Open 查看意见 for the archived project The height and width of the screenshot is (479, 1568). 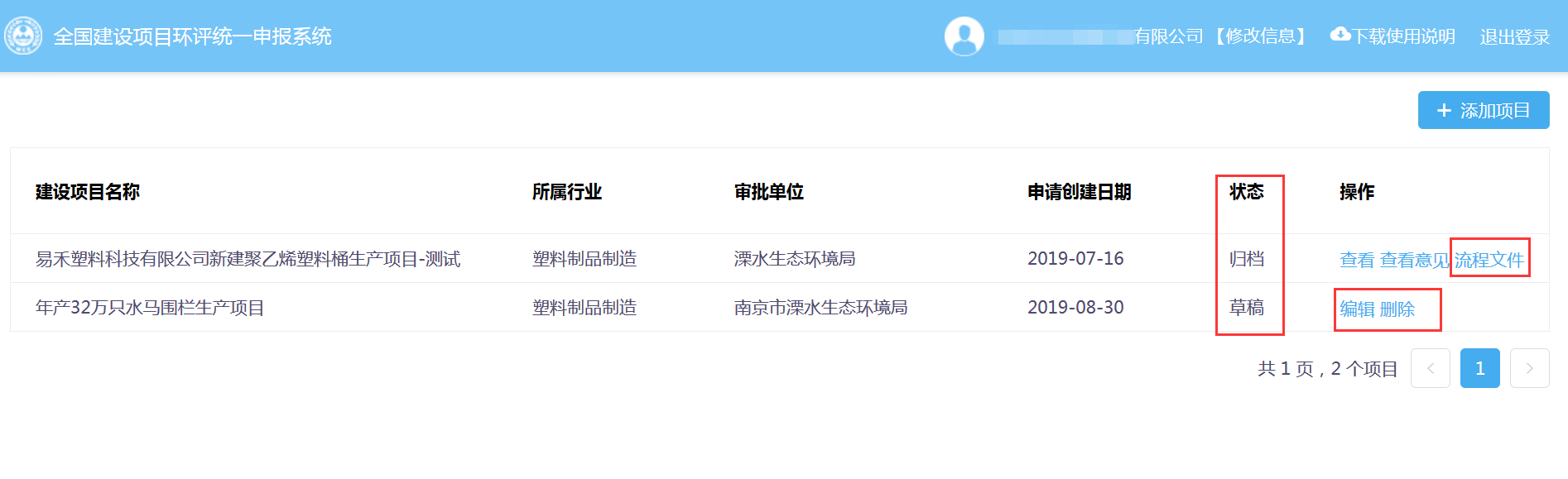click(x=1414, y=260)
